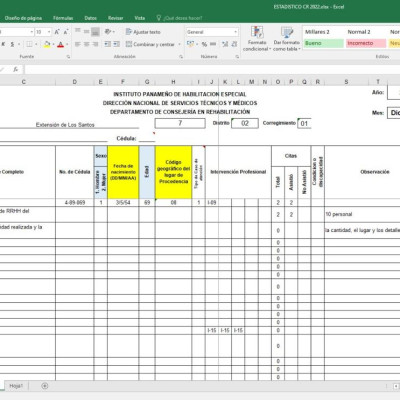Increase font size with the enlarge A icon
The width and height of the screenshot is (400, 400).
[x=57, y=32]
